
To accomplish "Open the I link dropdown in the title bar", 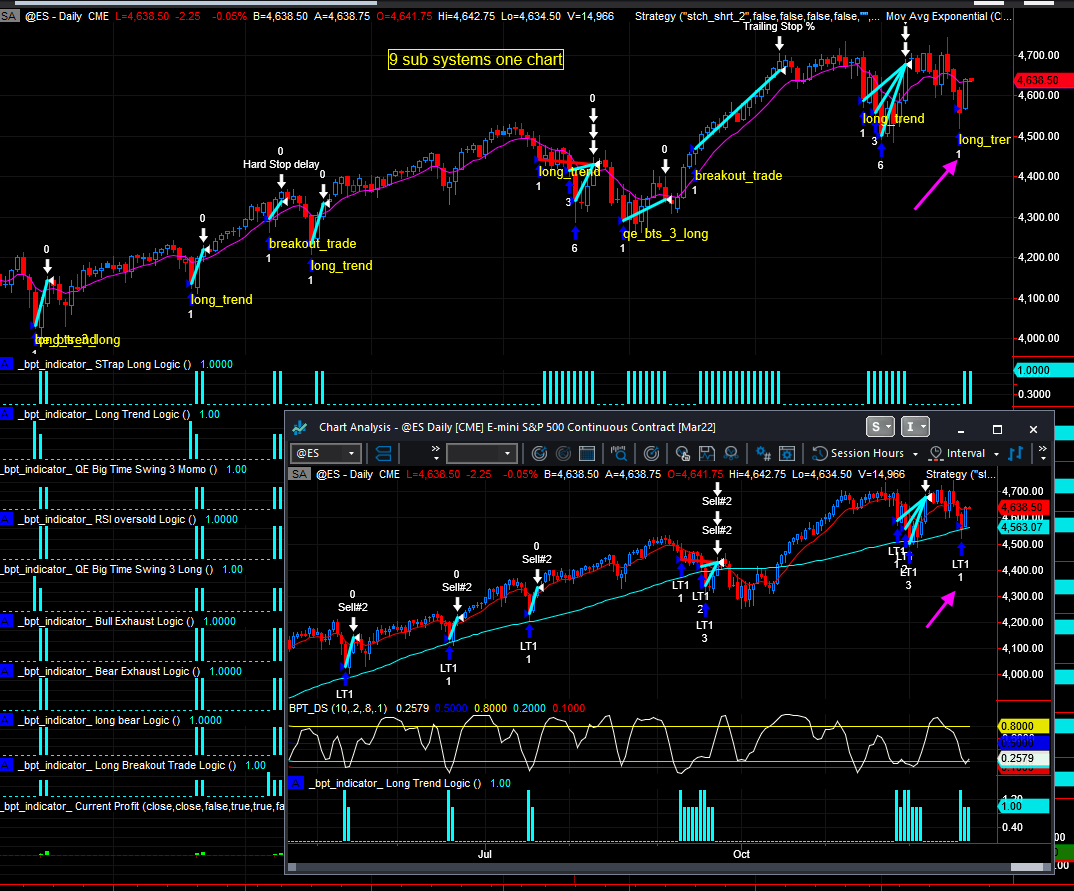I will pyautogui.click(x=914, y=427).
